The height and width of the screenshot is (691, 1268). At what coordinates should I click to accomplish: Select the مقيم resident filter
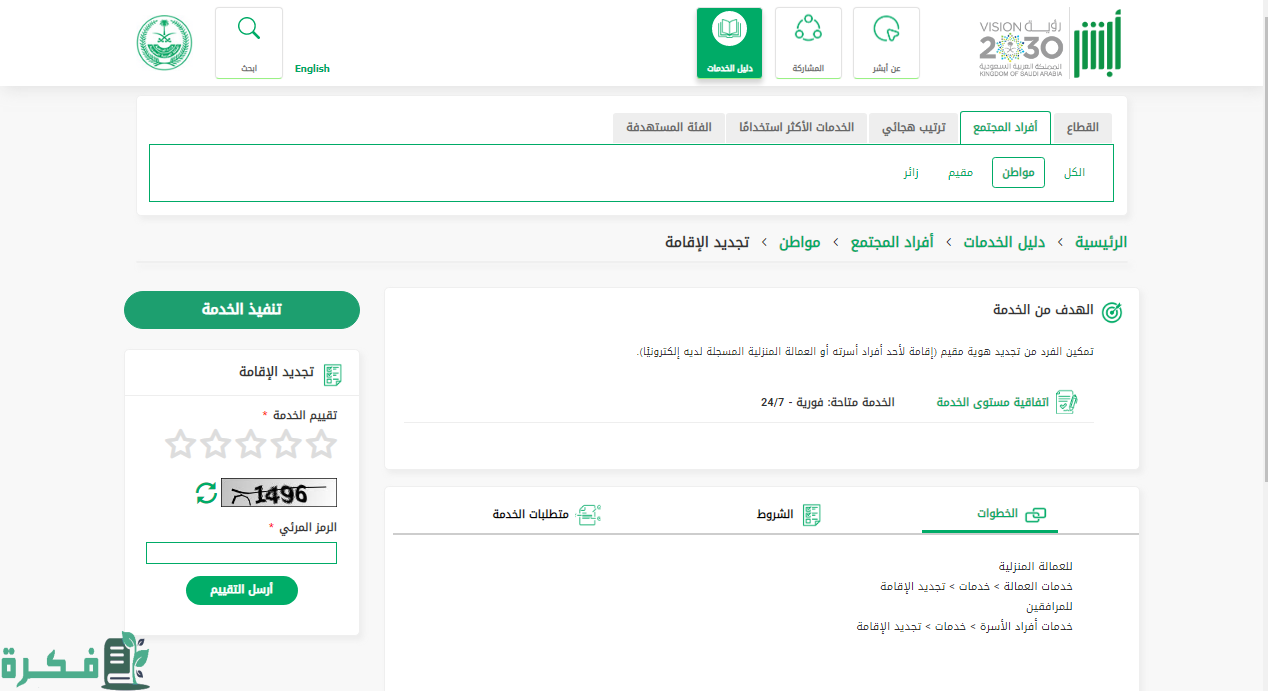(x=960, y=172)
